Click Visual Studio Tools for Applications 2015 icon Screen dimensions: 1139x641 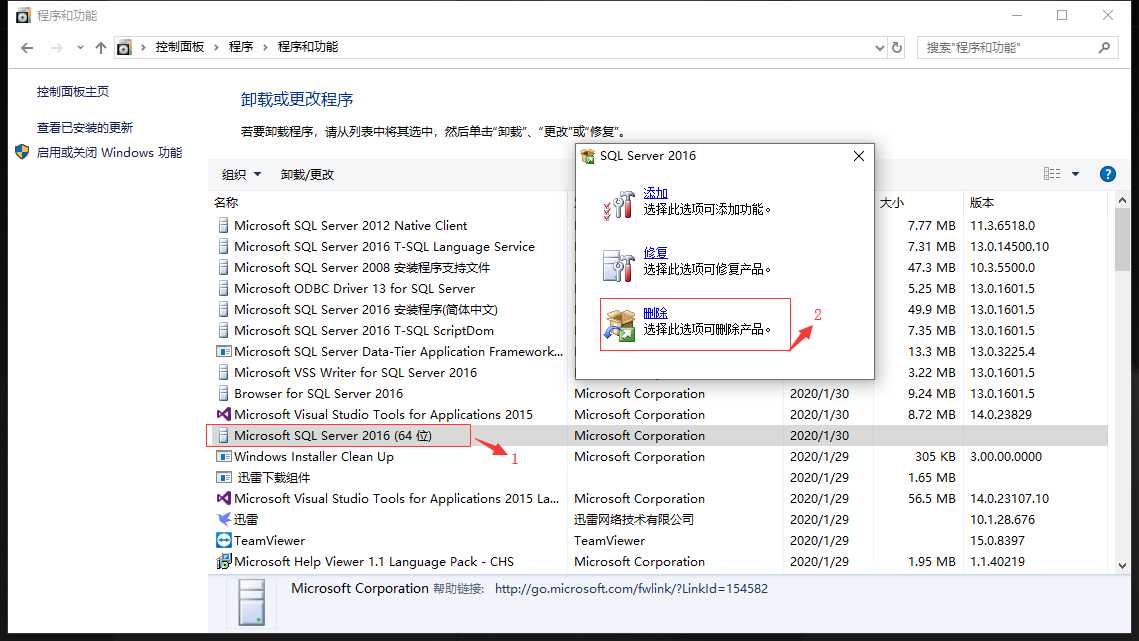[x=224, y=414]
